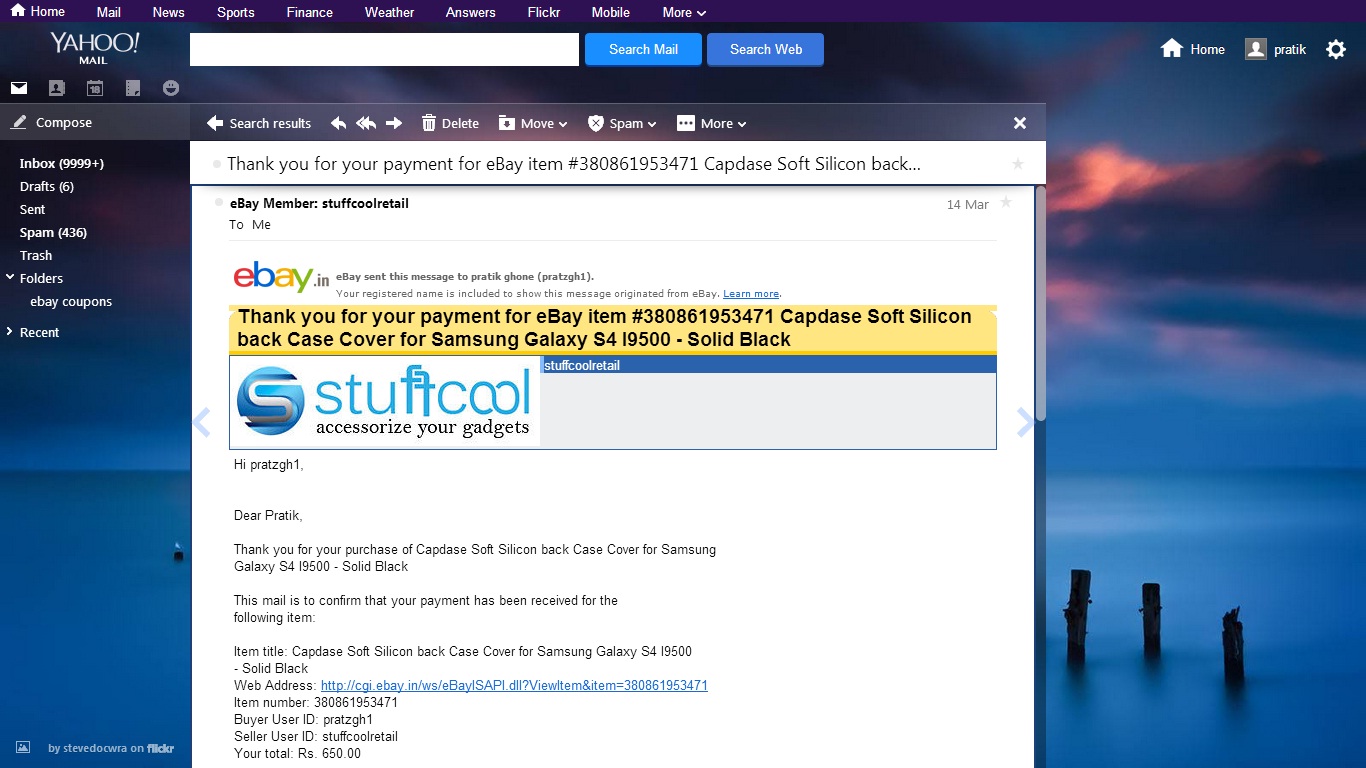
Task: Open Answers in the top navigation
Action: [x=470, y=12]
